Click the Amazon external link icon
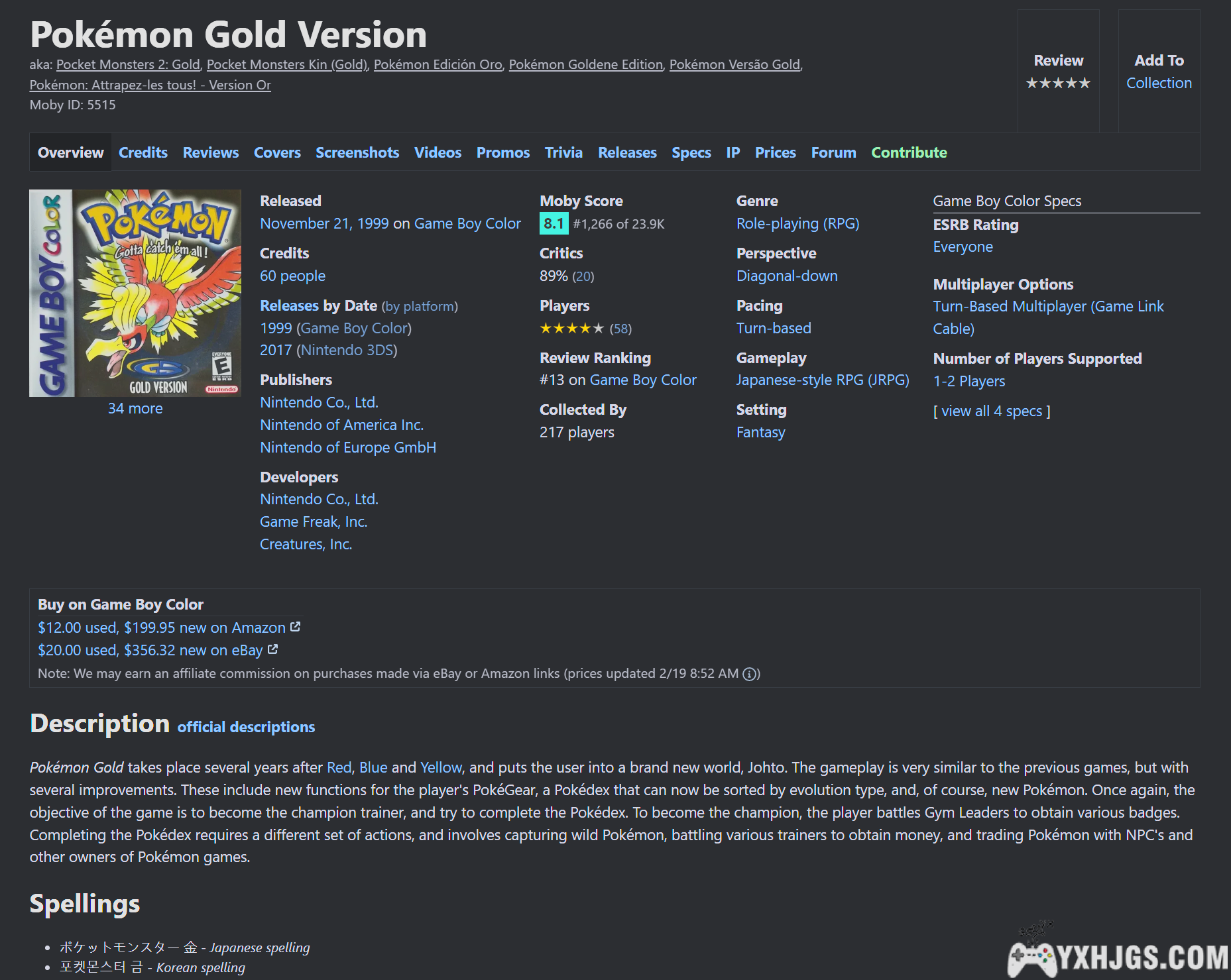Viewport: 1231px width, 980px height. click(x=296, y=627)
